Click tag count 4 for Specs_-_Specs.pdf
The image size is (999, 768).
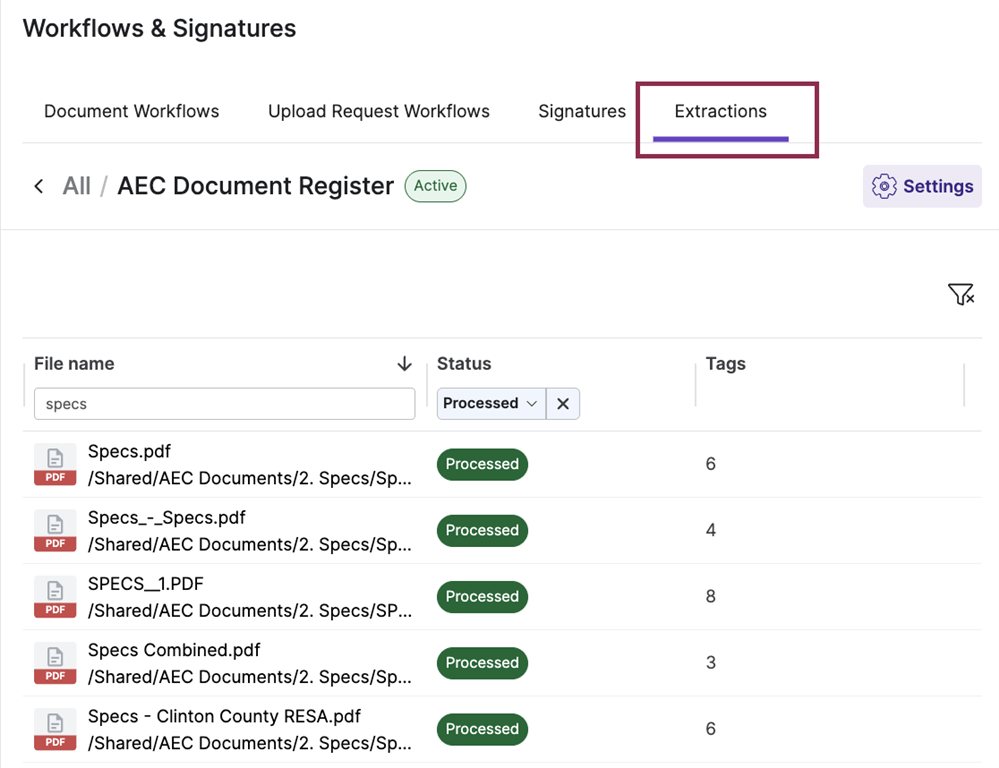click(x=710, y=530)
